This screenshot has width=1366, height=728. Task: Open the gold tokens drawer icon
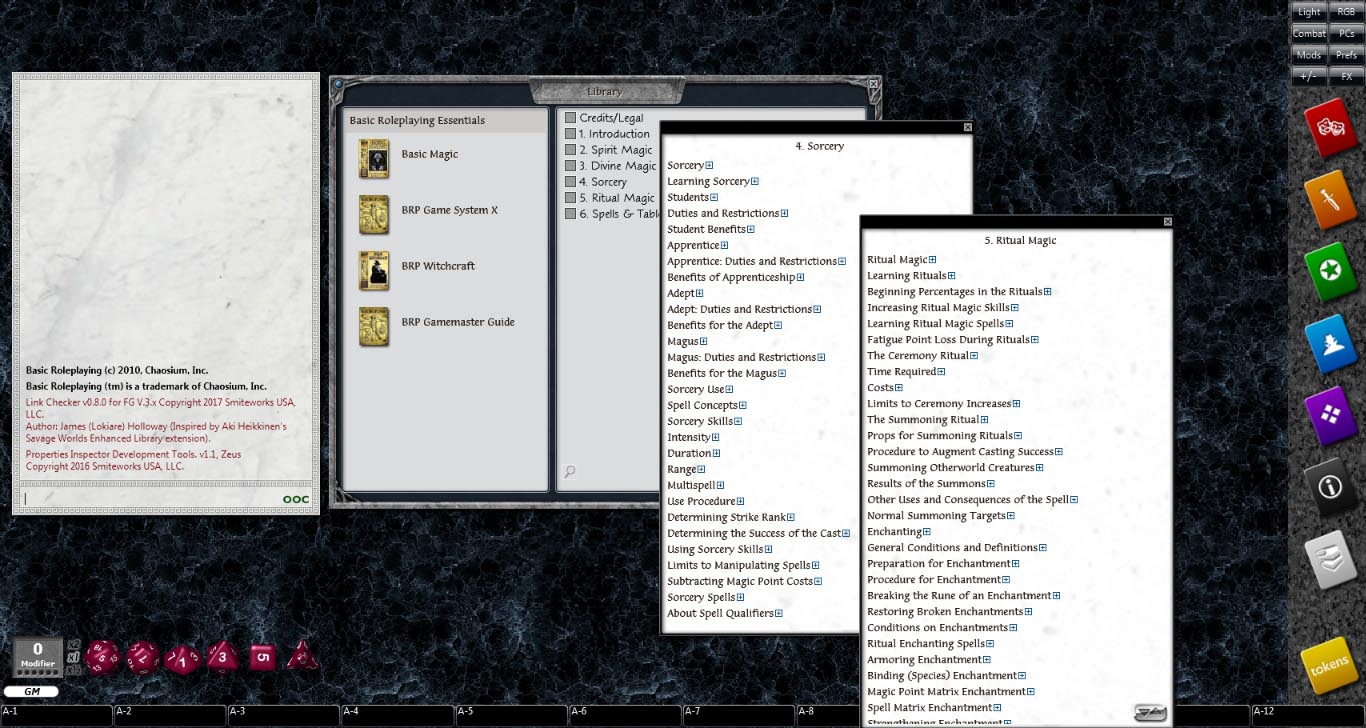[x=1330, y=663]
